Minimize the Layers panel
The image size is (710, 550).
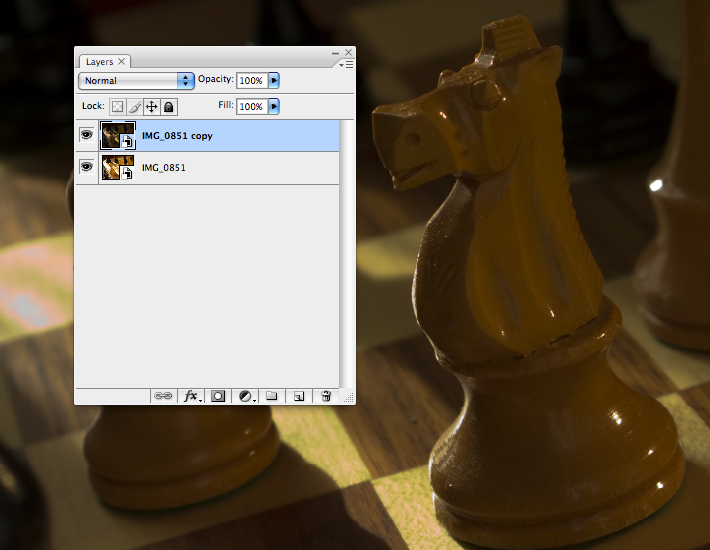(x=335, y=53)
